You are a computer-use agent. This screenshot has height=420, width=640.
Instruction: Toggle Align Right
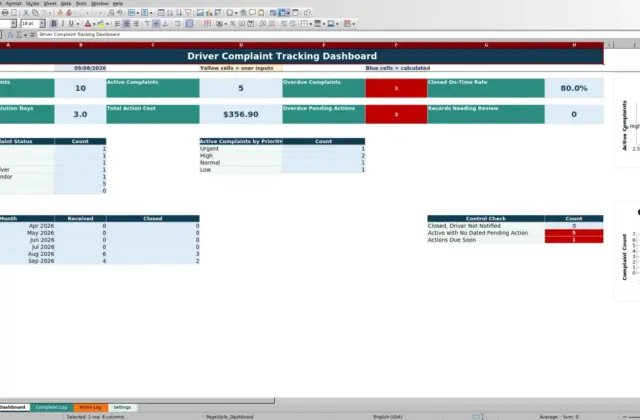click(136, 24)
